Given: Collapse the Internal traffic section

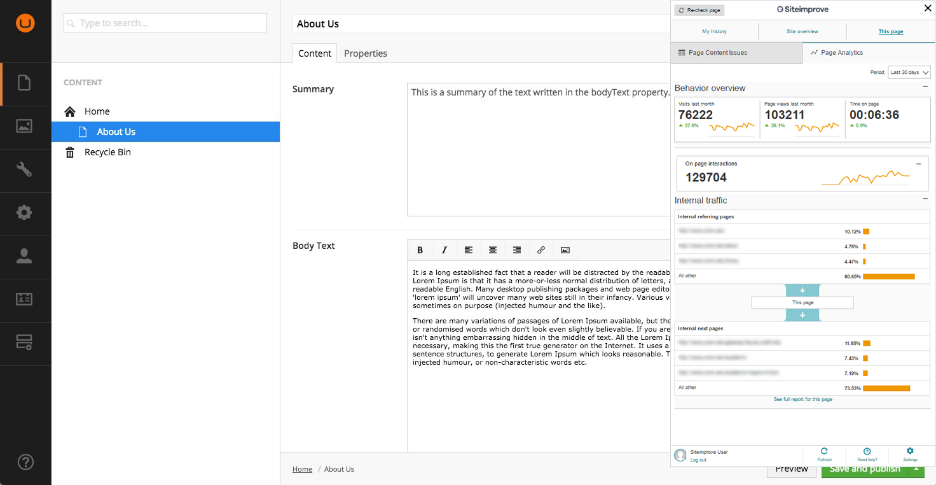Looking at the screenshot, I should pyautogui.click(x=925, y=199).
